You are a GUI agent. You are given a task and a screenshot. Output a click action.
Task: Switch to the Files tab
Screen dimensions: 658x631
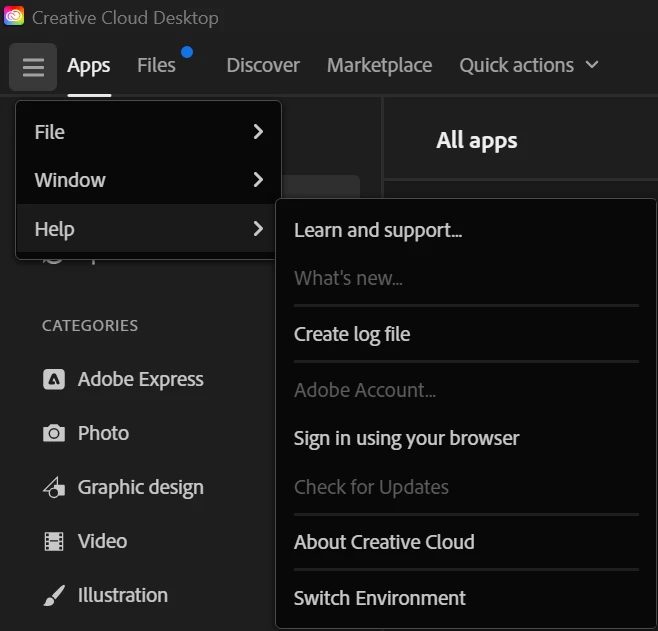(156, 65)
